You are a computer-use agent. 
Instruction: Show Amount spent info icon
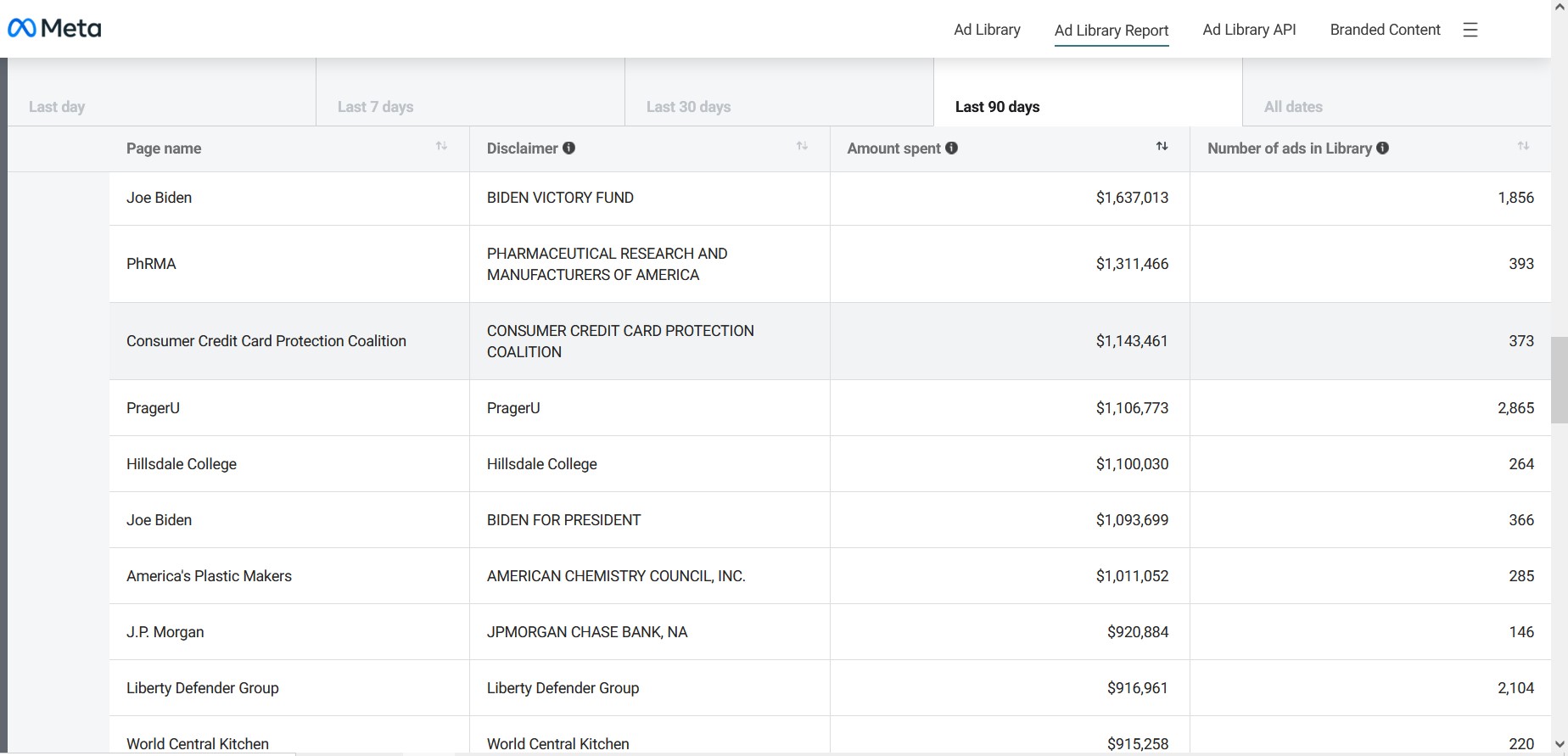951,148
